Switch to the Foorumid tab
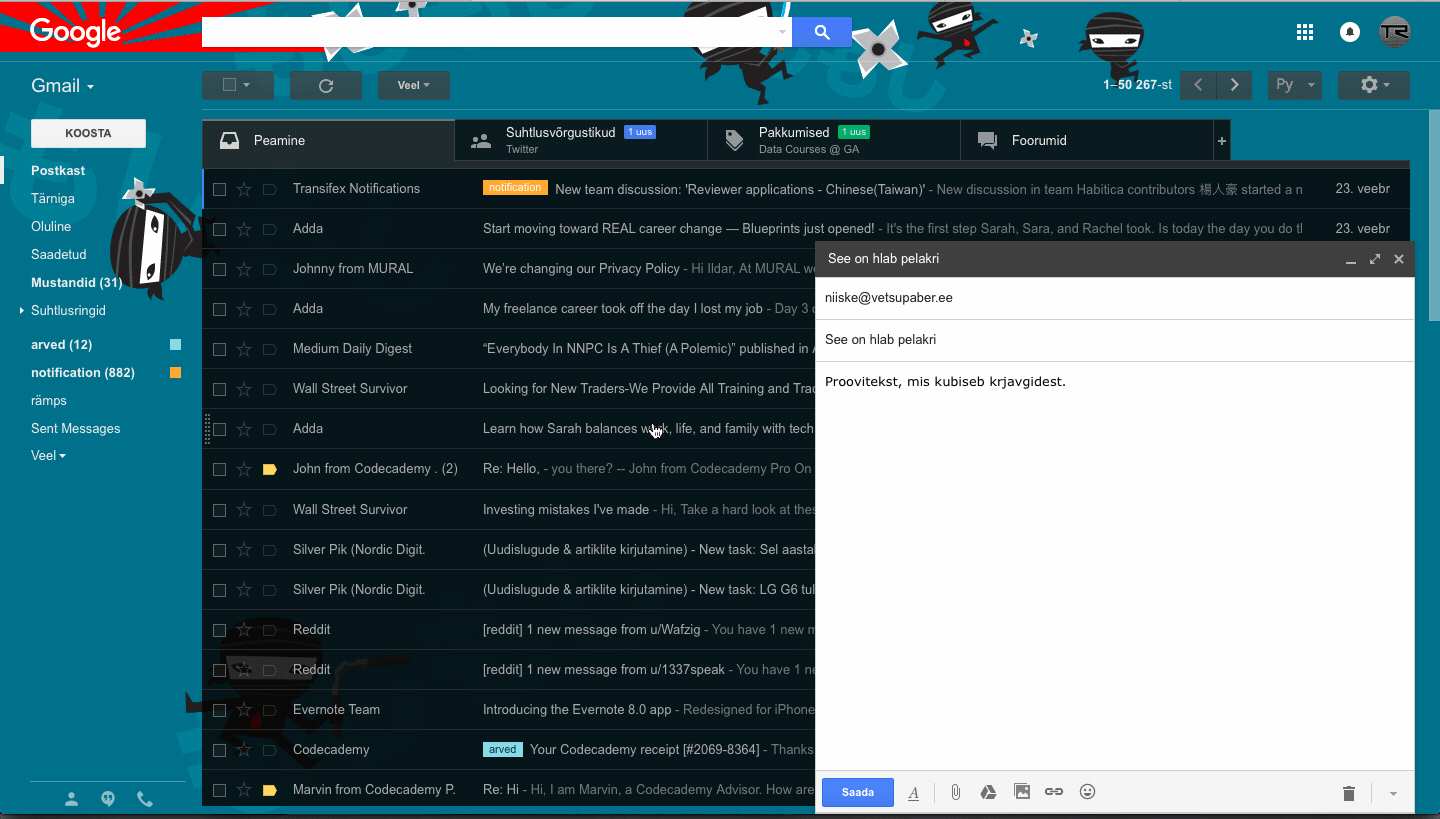 click(1087, 141)
